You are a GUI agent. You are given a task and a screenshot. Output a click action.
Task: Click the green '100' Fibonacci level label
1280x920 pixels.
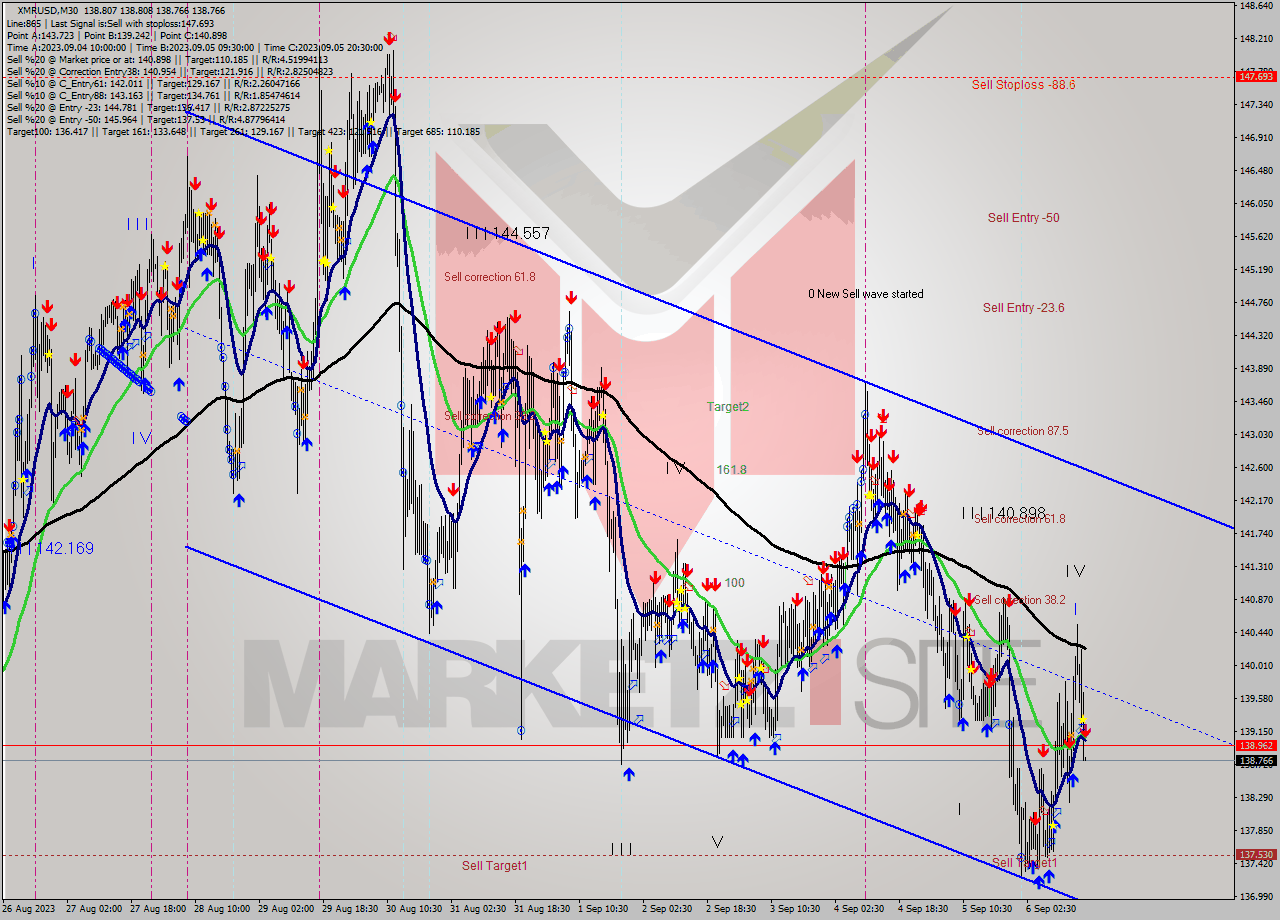735,583
